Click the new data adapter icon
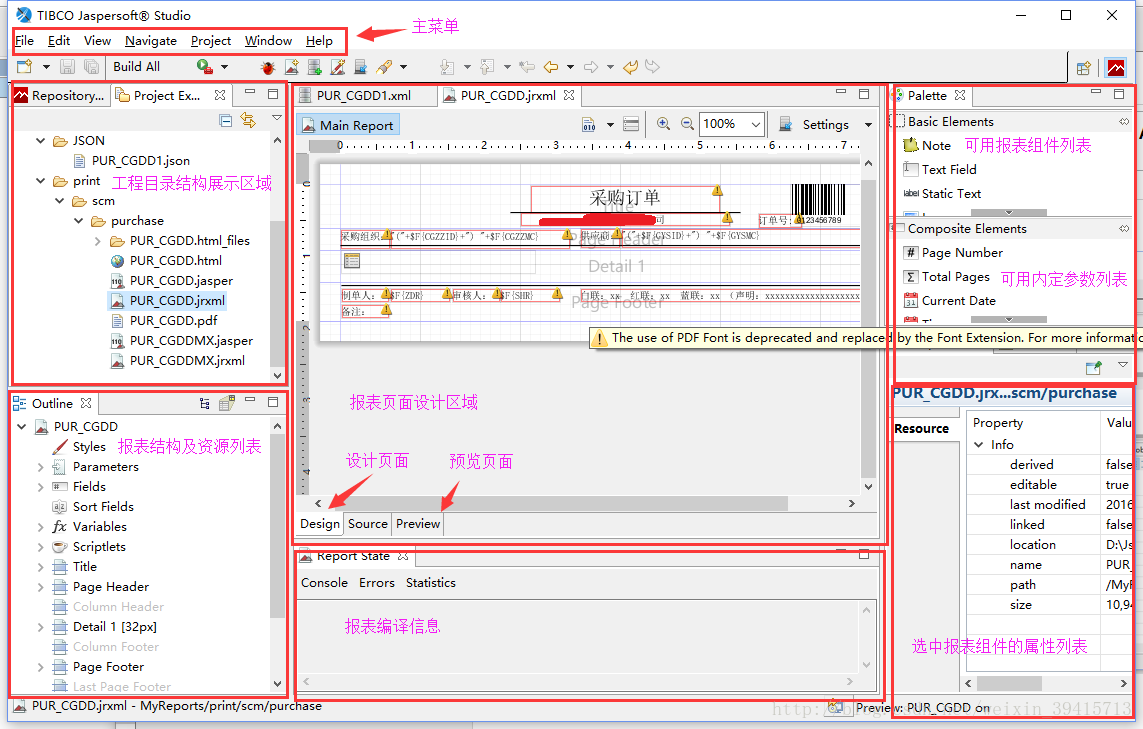The height and width of the screenshot is (729, 1143). click(x=314, y=67)
